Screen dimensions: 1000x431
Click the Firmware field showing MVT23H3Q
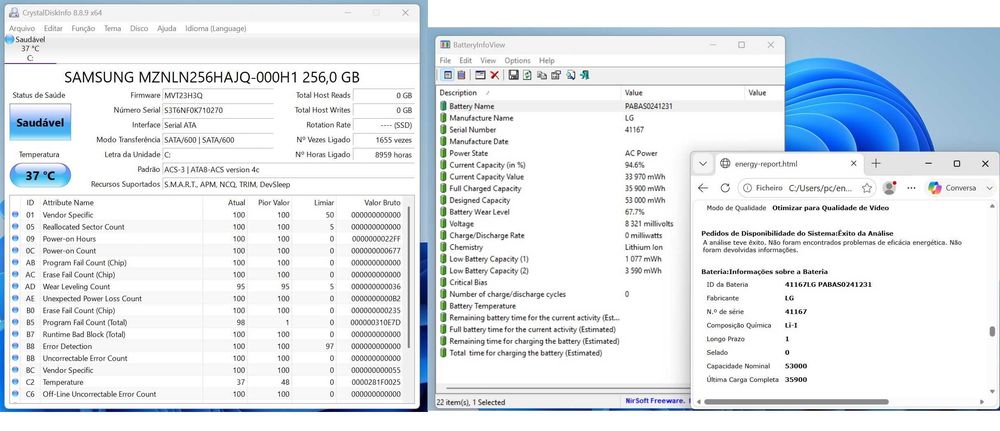tap(217, 95)
